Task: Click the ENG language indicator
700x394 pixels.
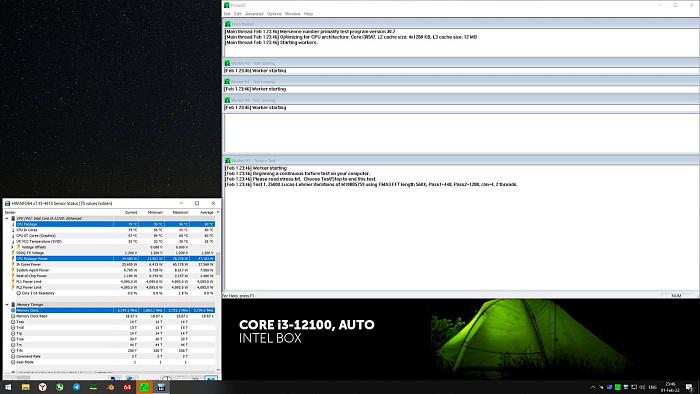Action: 652,387
